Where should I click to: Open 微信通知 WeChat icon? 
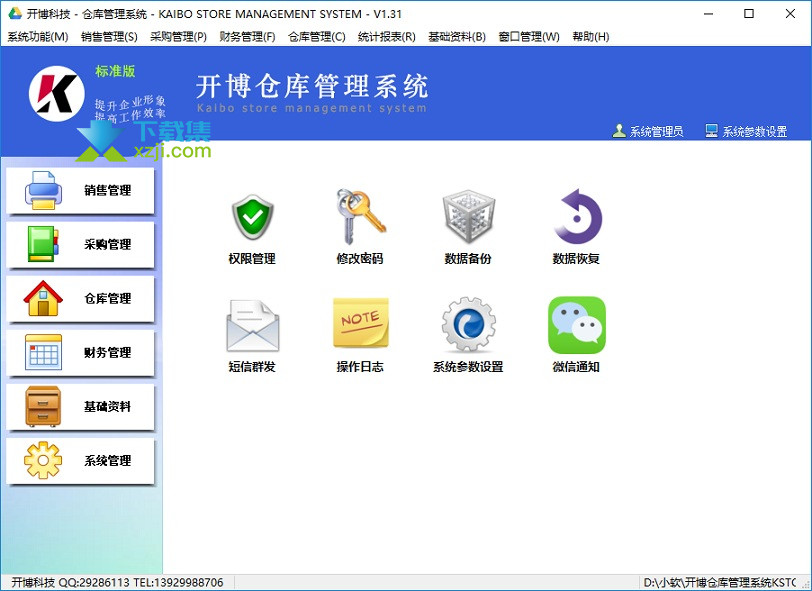(576, 325)
